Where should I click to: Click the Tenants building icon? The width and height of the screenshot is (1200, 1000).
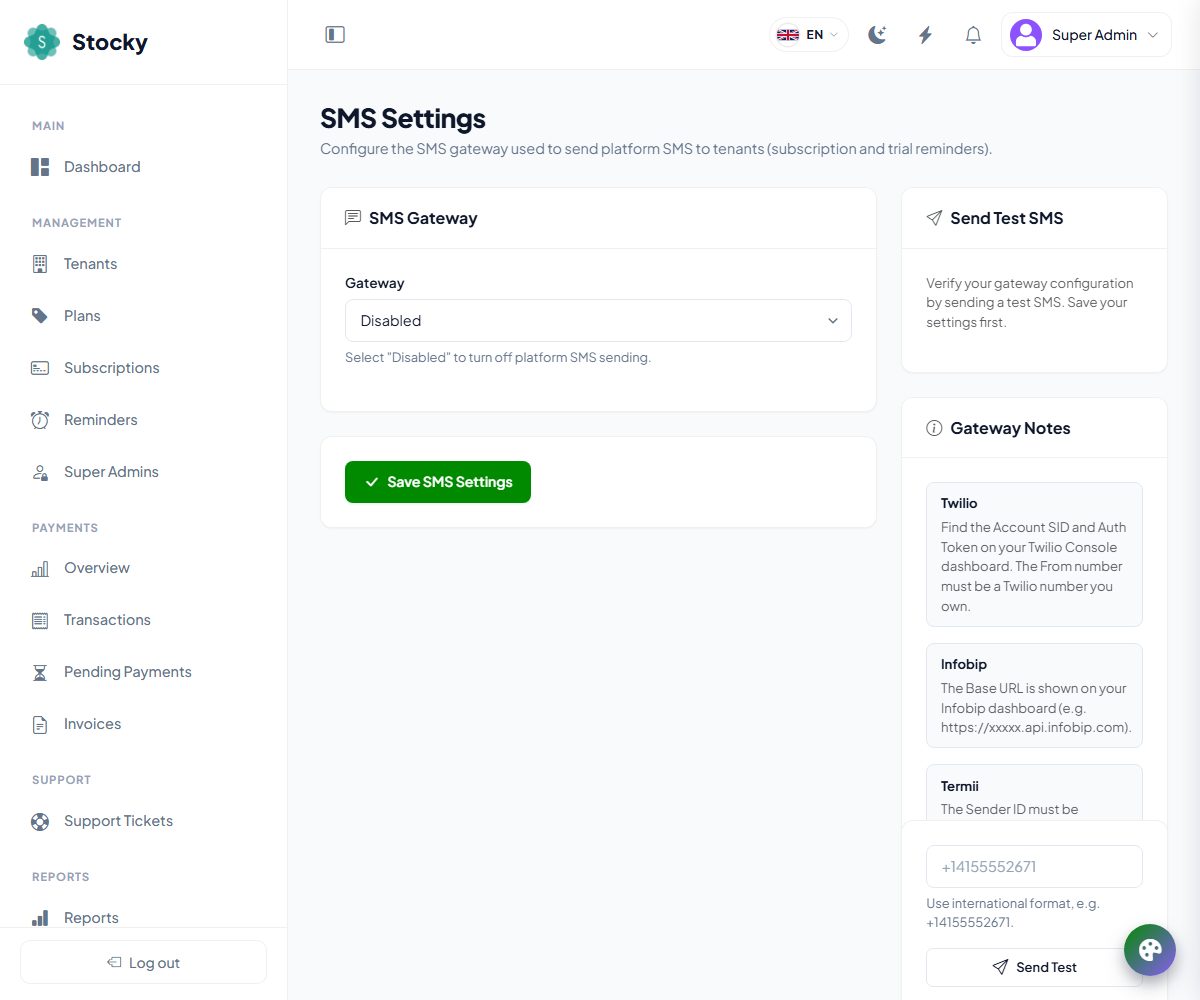(40, 264)
